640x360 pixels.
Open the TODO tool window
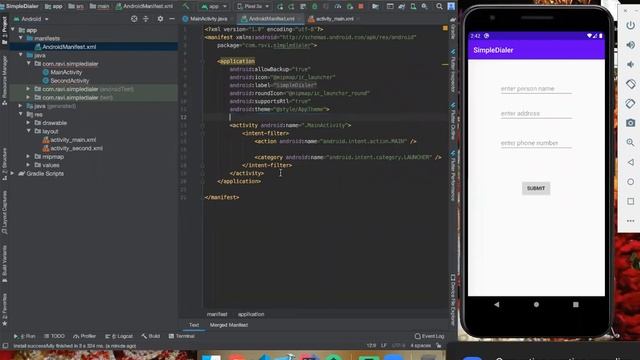54,336
